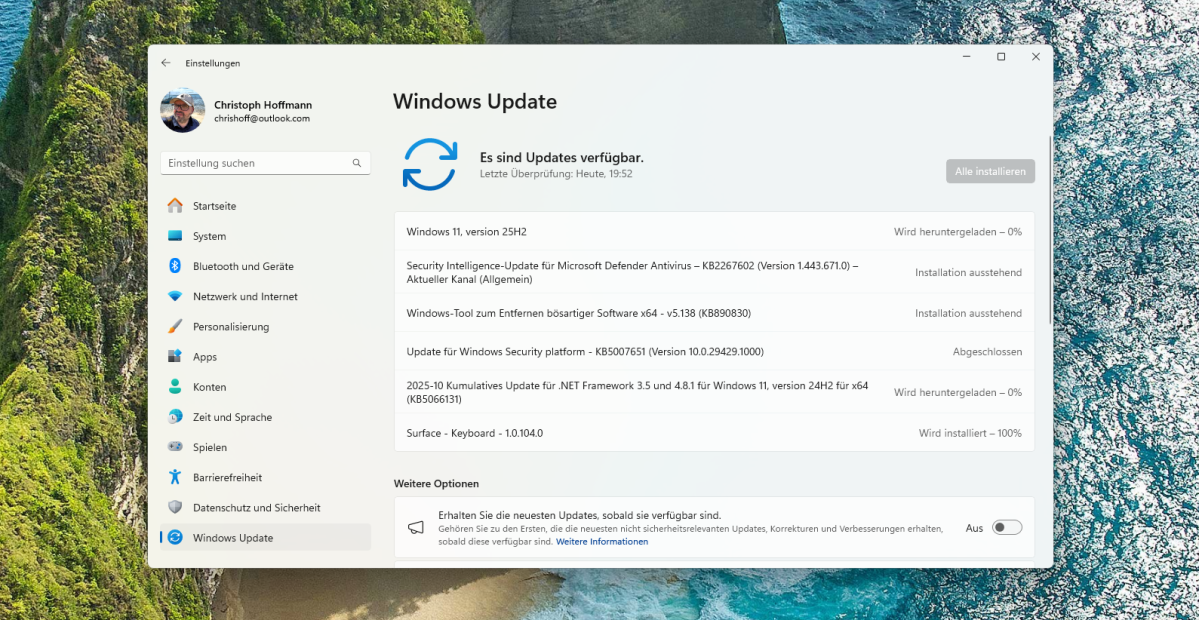This screenshot has width=1199, height=620.
Task: Select the Spielen Xbox icon
Action: tap(176, 447)
